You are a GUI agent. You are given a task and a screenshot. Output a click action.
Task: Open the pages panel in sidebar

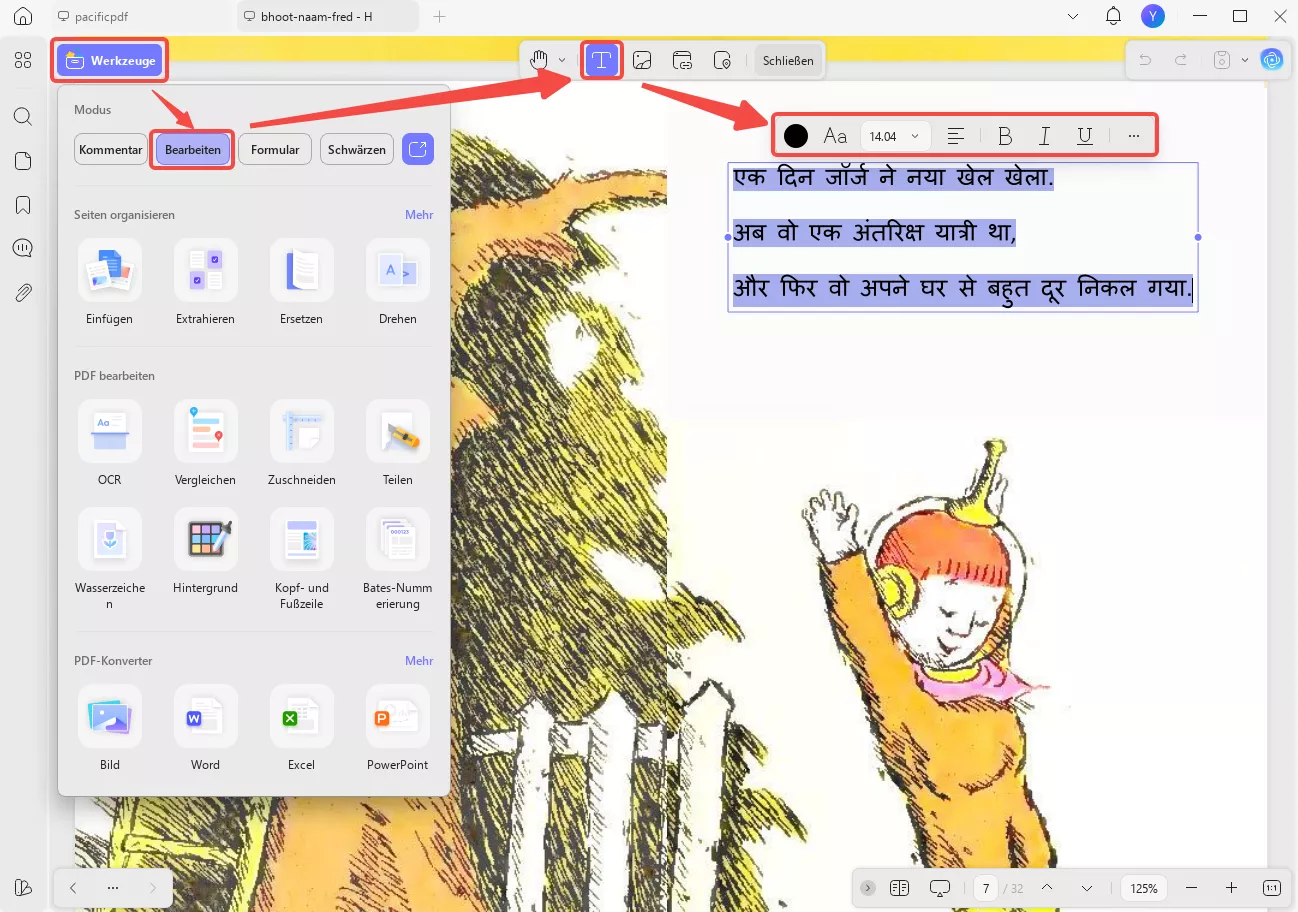tap(23, 161)
